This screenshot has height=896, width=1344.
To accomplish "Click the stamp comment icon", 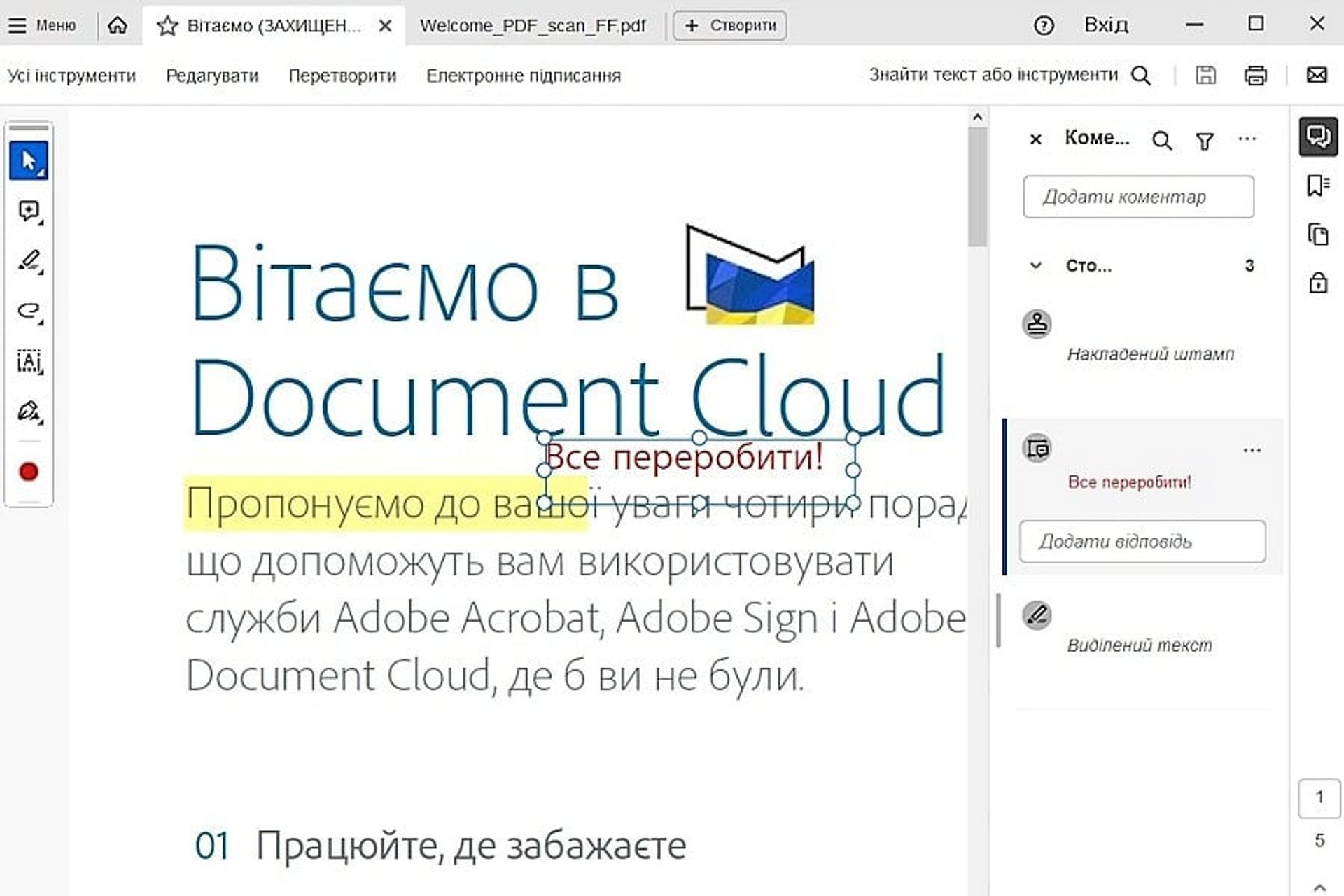I will click(x=1037, y=324).
